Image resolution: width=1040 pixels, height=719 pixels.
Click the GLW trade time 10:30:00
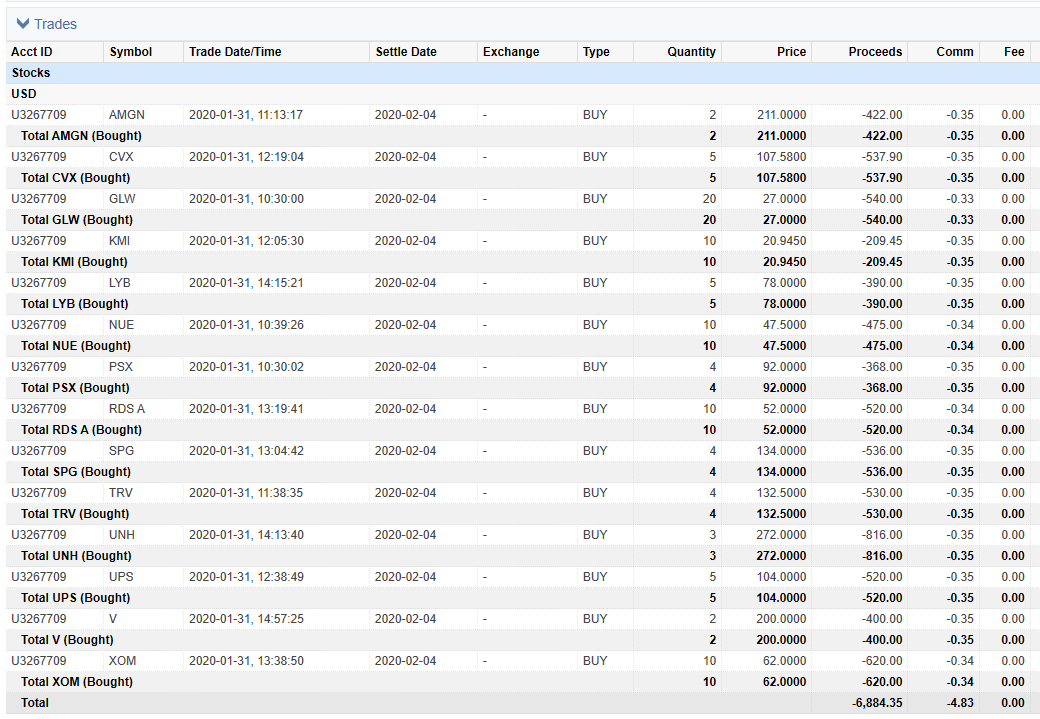click(x=280, y=199)
